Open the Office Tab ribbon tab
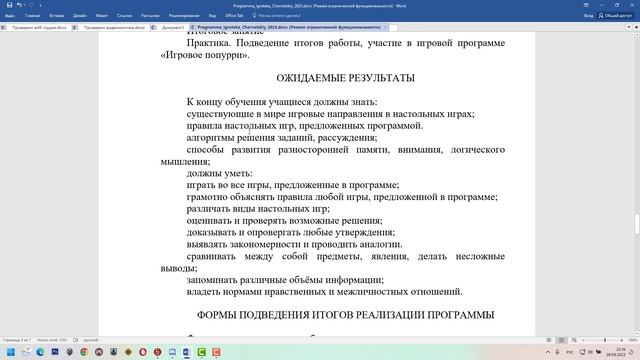The width and height of the screenshot is (640, 360). (x=234, y=16)
